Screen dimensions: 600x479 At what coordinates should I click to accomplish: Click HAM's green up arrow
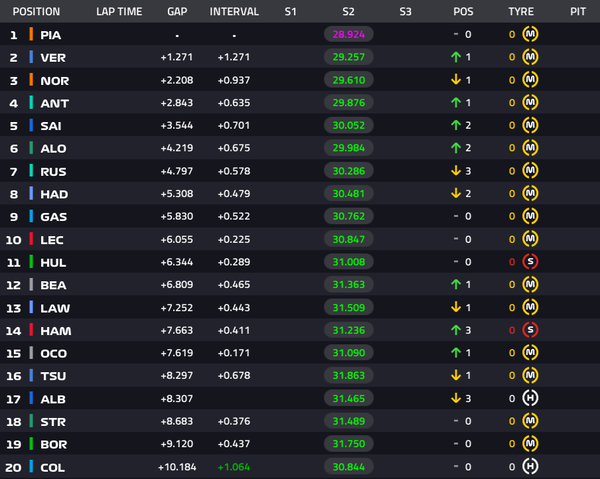click(x=456, y=330)
